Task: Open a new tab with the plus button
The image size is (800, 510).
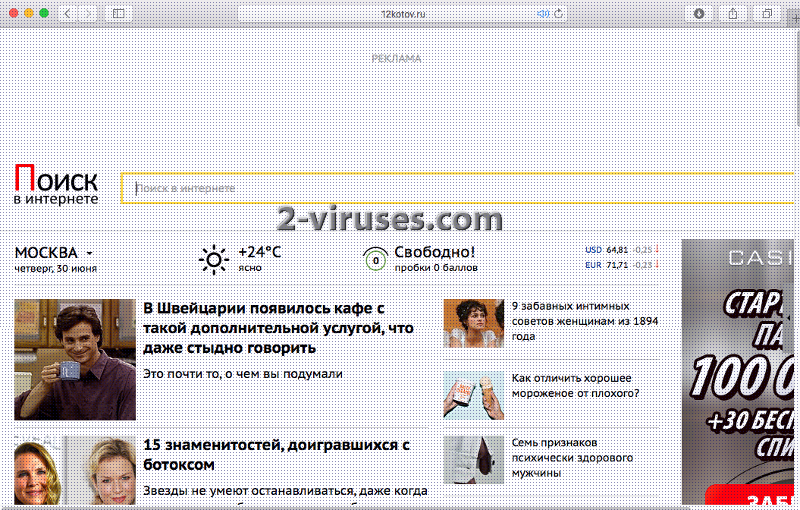Action: click(794, 19)
